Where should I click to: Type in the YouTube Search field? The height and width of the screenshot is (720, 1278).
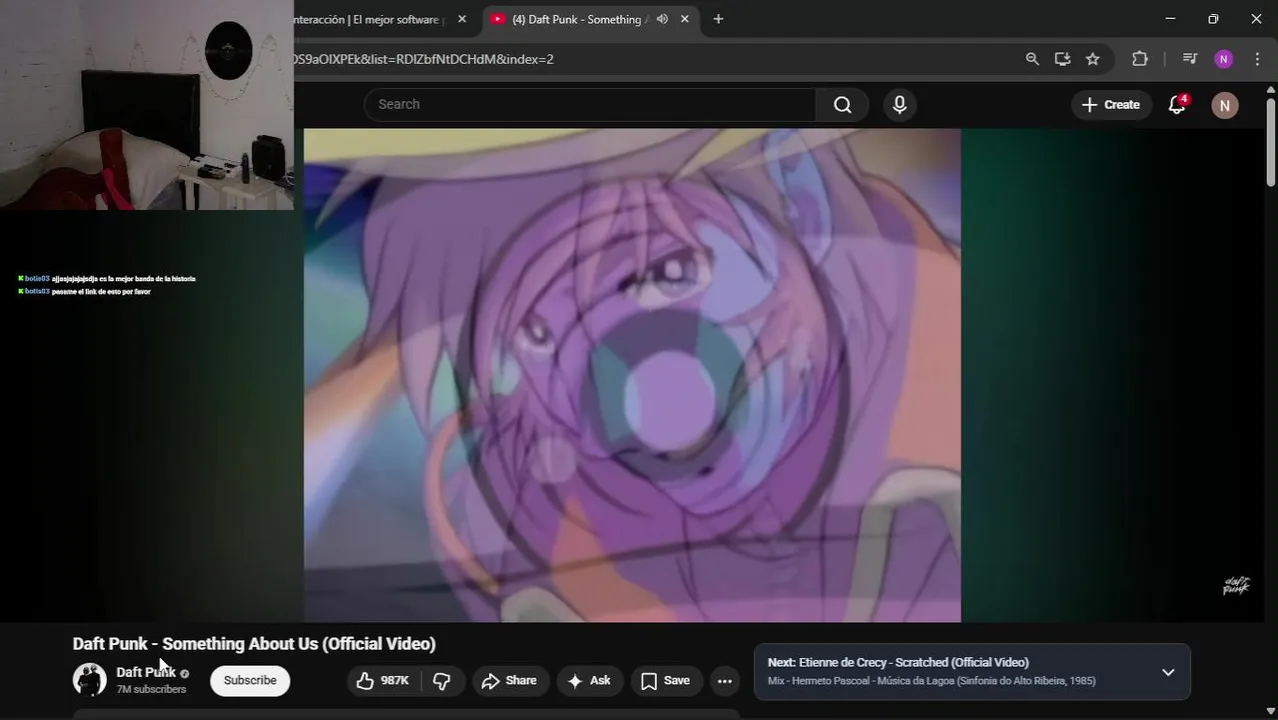tap(590, 105)
